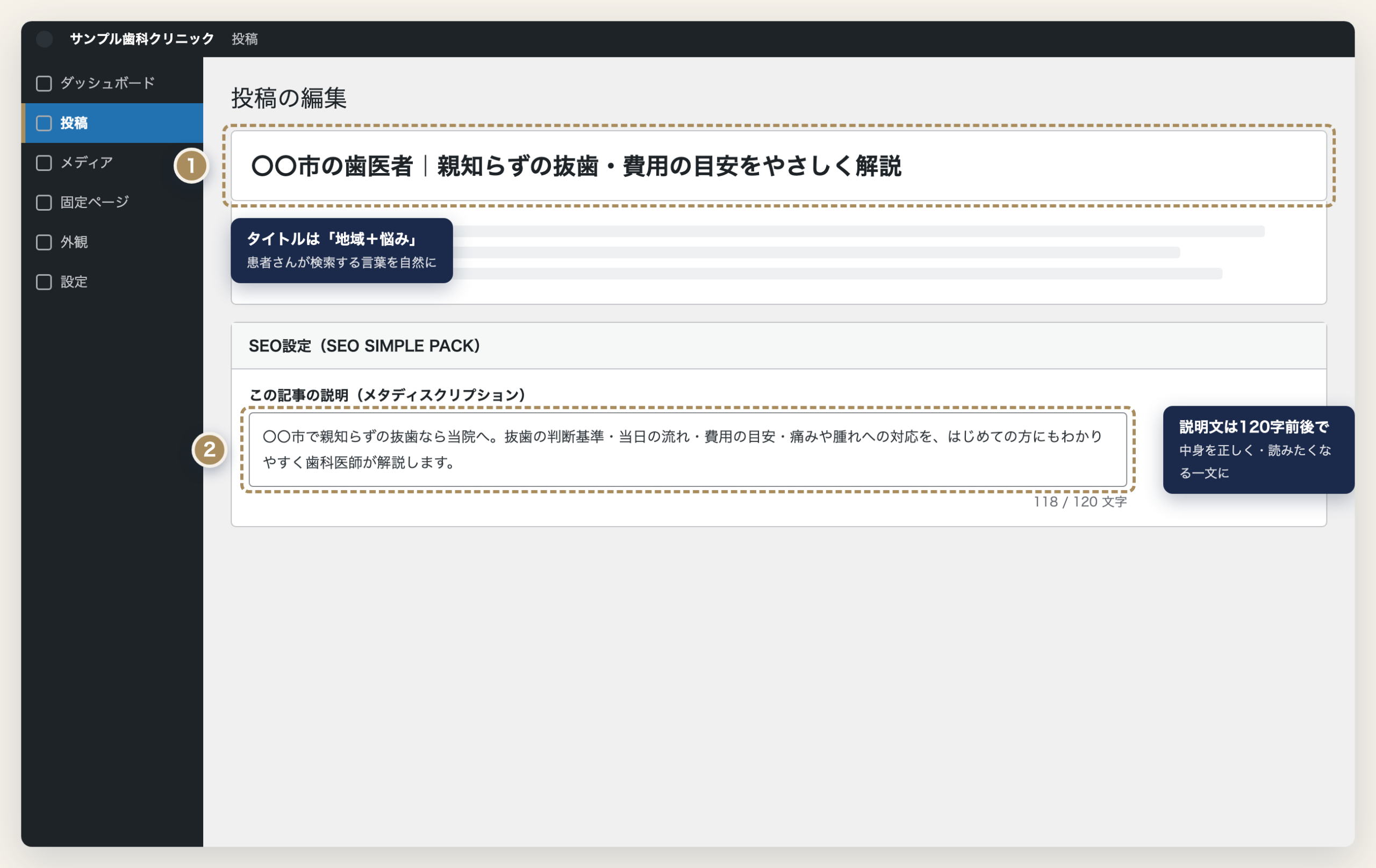Focus the post title field
1376x868 pixels.
pyautogui.click(x=778, y=166)
